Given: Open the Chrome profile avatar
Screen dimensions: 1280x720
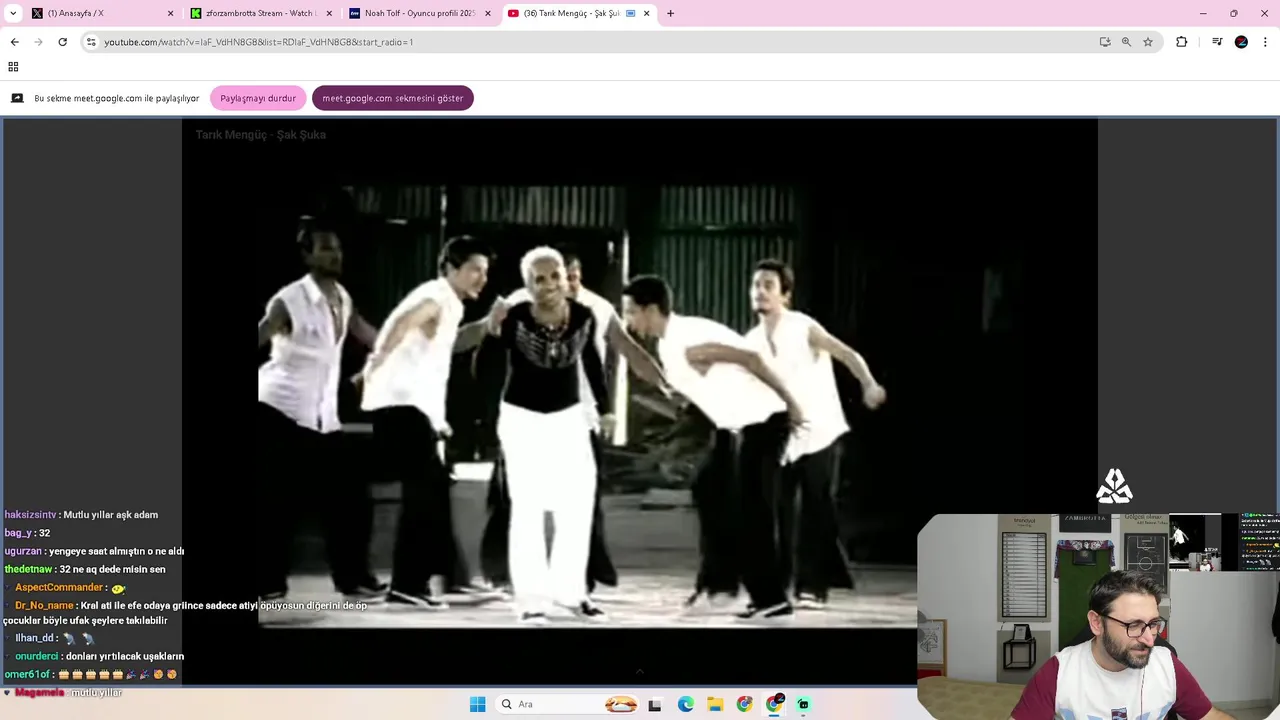Looking at the screenshot, I should [1241, 42].
